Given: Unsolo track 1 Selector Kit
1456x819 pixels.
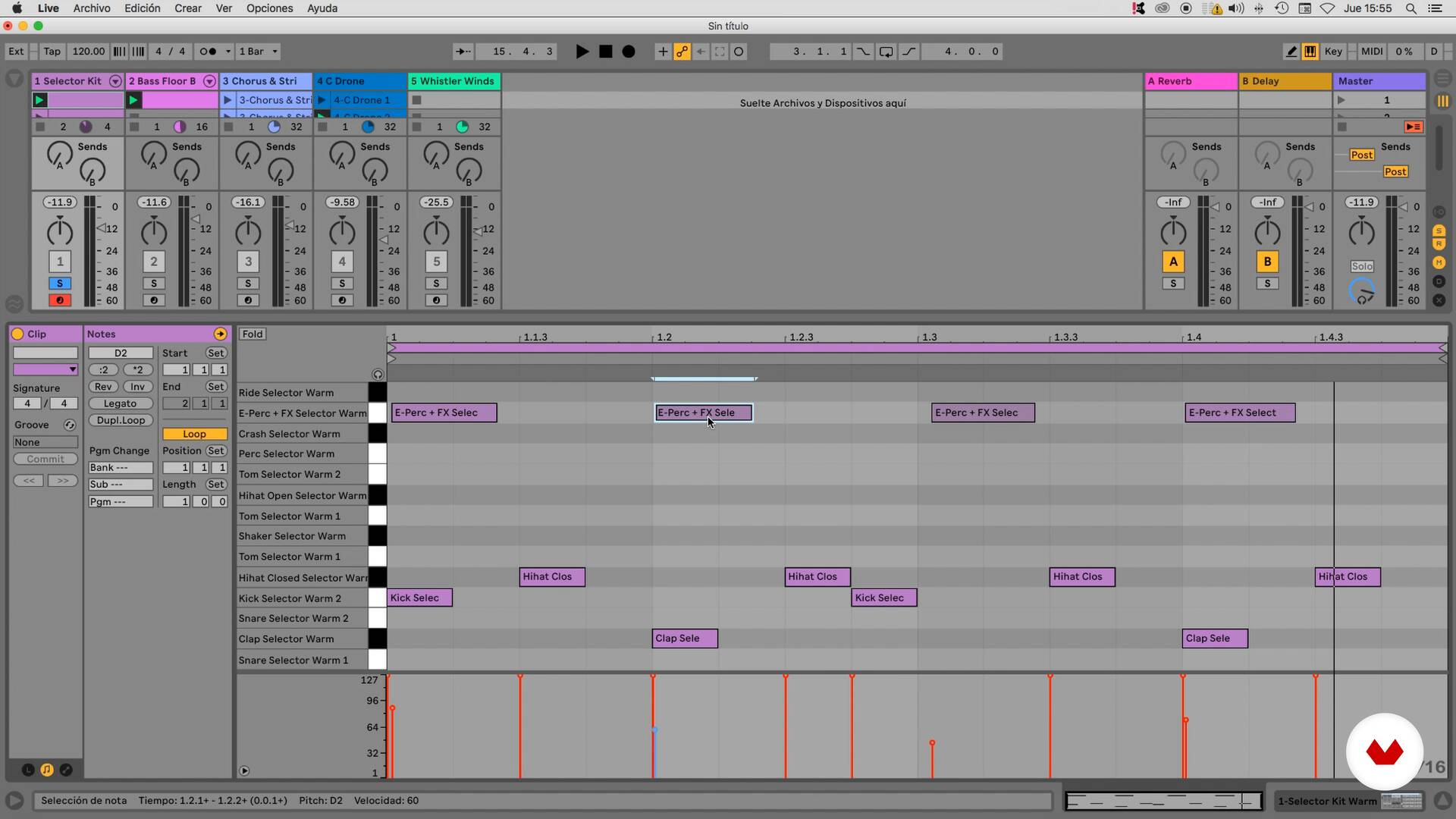Looking at the screenshot, I should [60, 284].
